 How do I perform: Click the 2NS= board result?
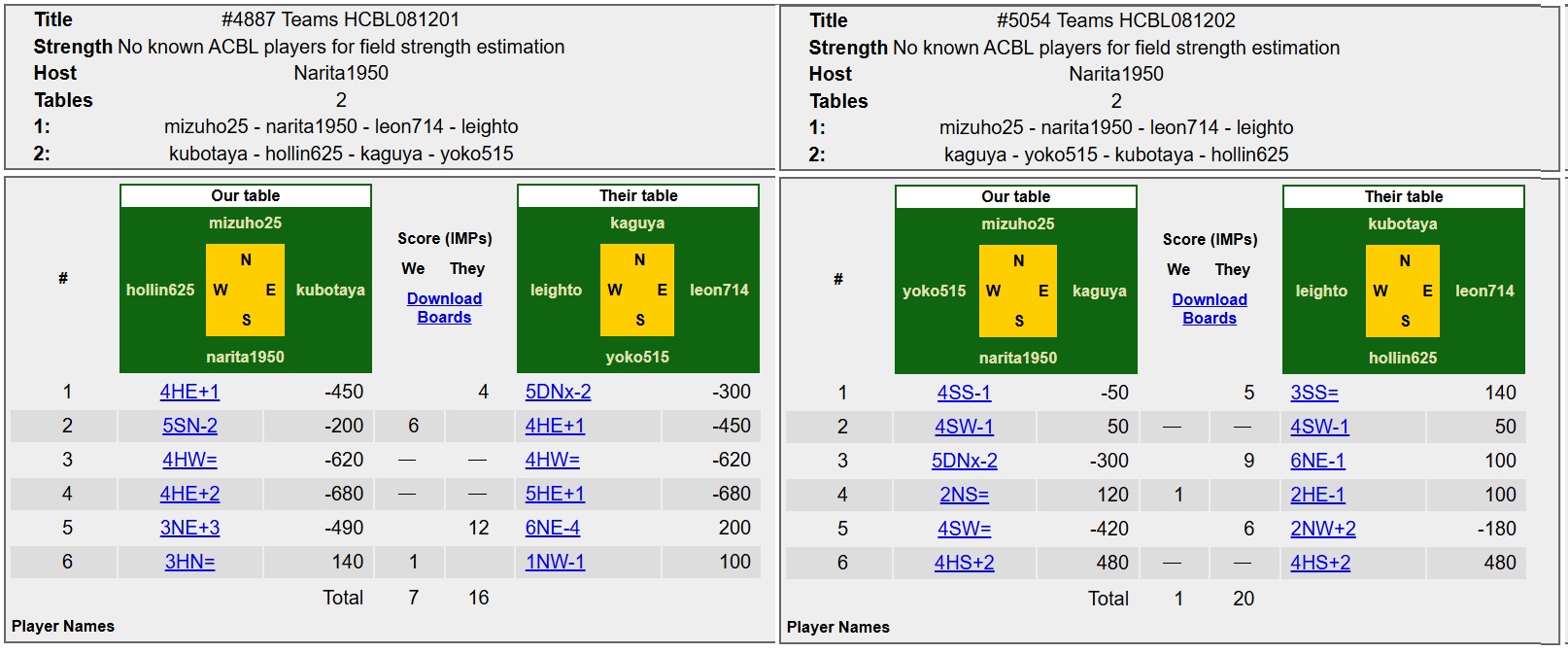click(x=964, y=495)
